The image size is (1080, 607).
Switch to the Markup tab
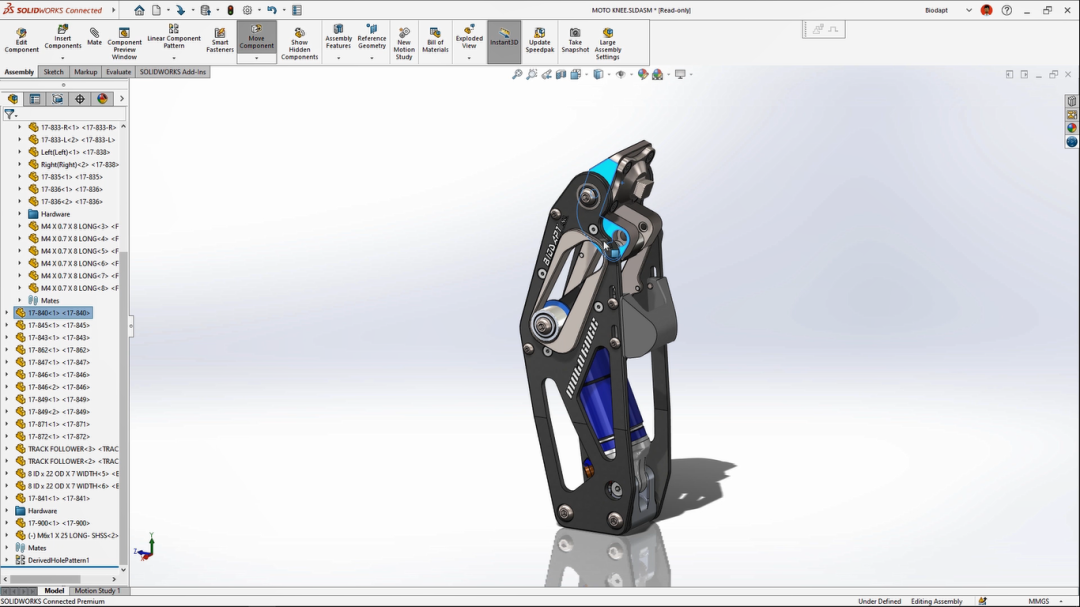coord(85,72)
